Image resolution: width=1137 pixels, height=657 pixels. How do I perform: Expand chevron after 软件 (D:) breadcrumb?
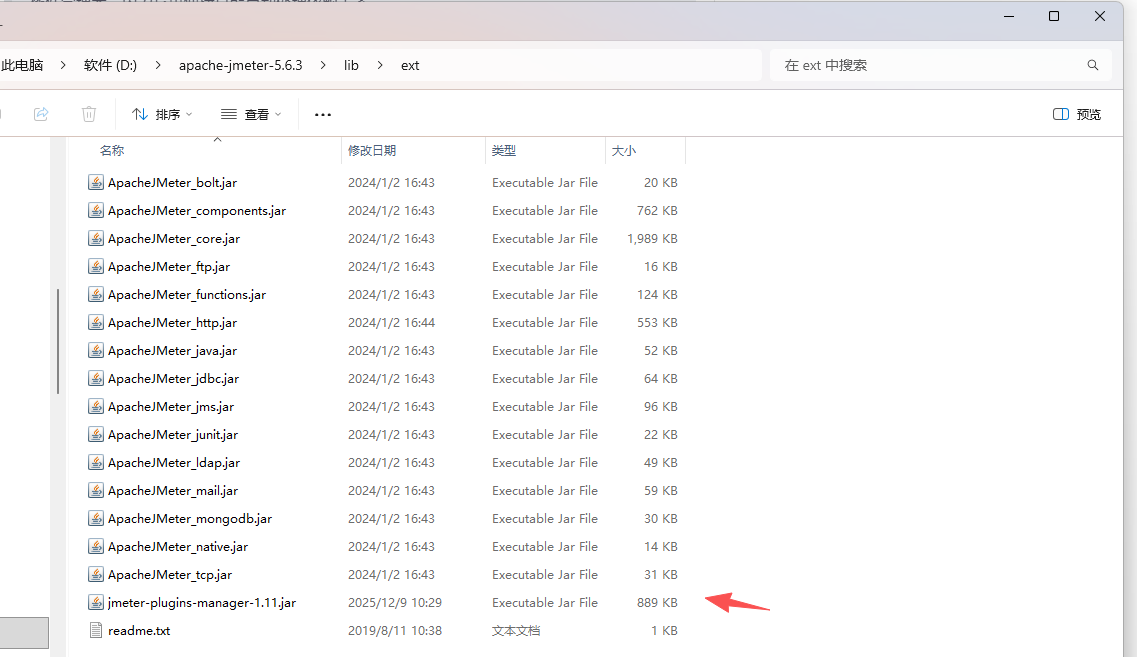pyautogui.click(x=157, y=65)
